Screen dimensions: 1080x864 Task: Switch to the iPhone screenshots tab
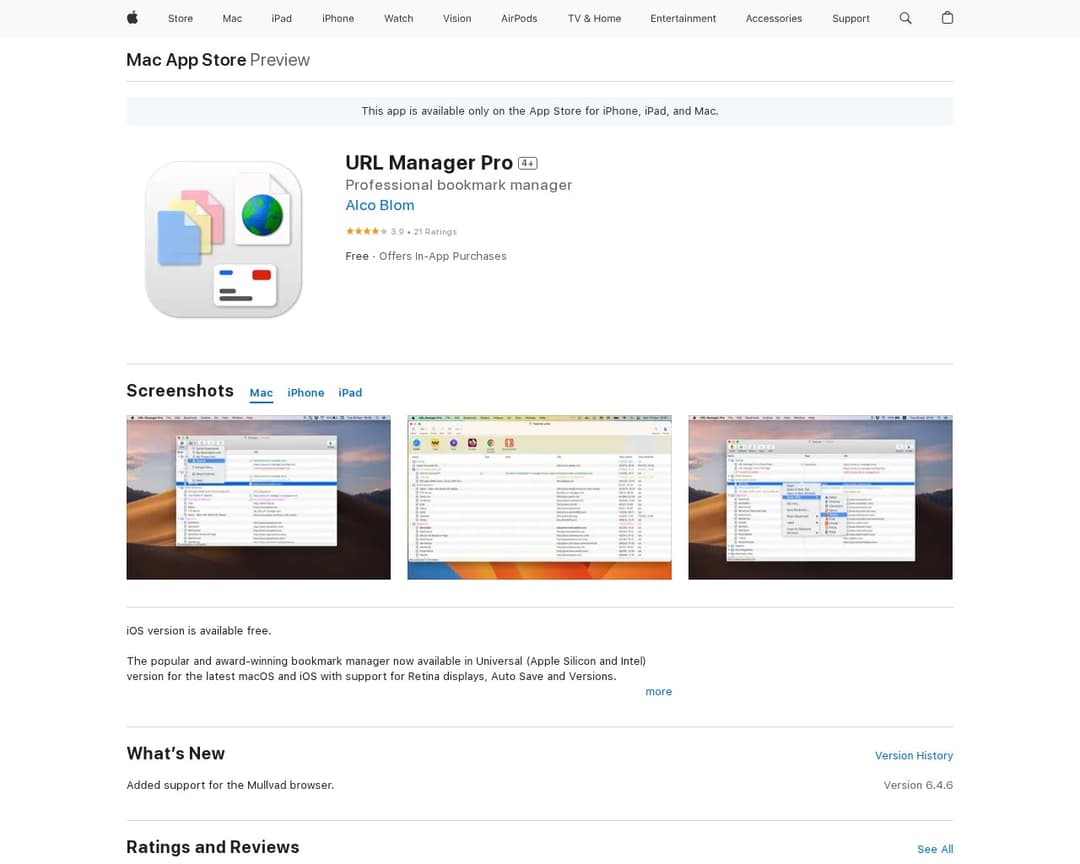pos(305,392)
